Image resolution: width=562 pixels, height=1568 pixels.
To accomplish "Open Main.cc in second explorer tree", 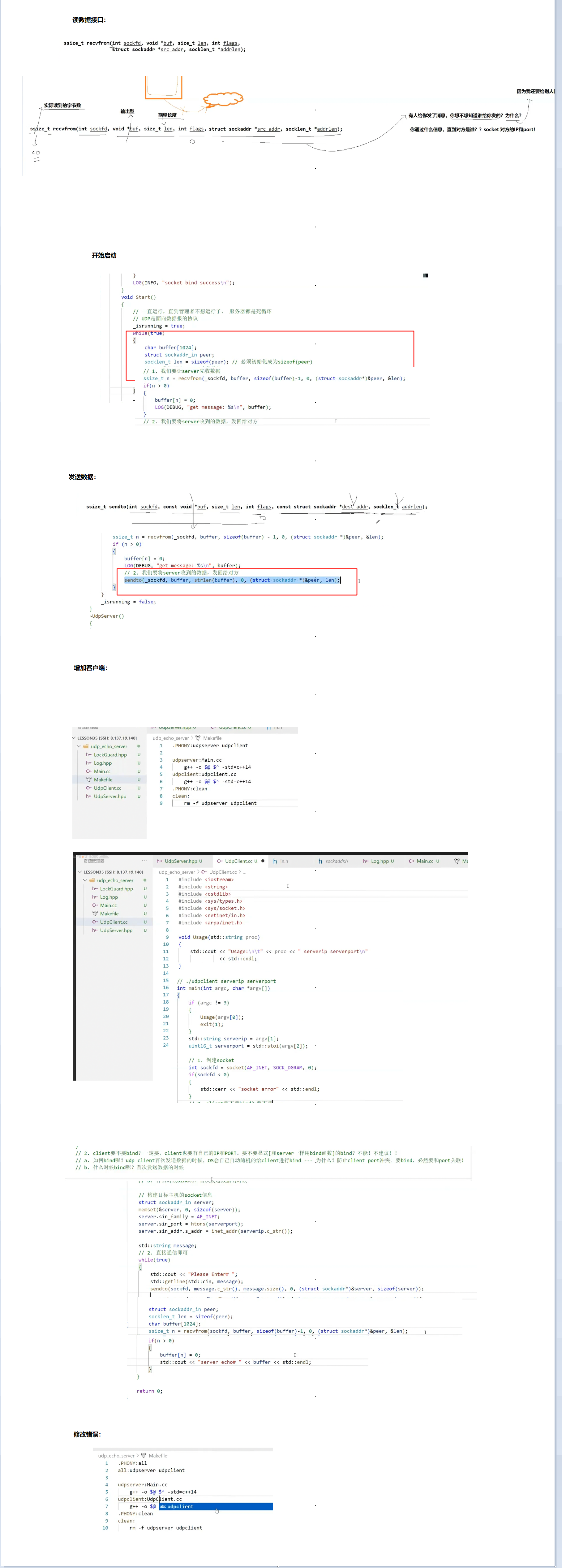I will click(x=108, y=905).
